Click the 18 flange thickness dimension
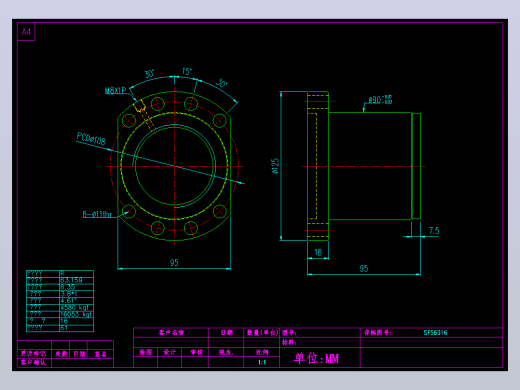520x390 pixels. click(x=318, y=253)
